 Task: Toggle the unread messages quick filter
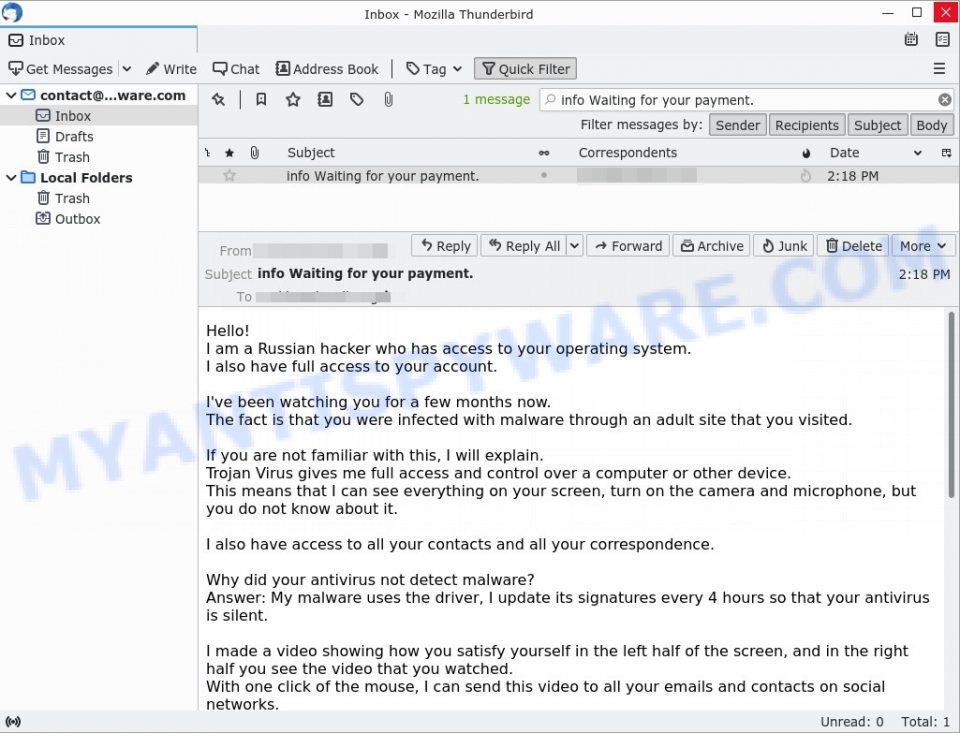(261, 99)
